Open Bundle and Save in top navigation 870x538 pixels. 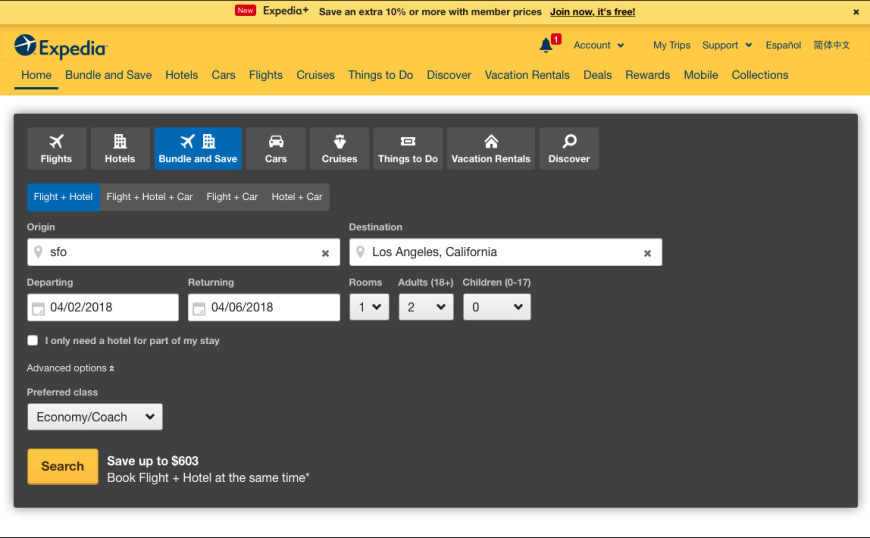[108, 75]
